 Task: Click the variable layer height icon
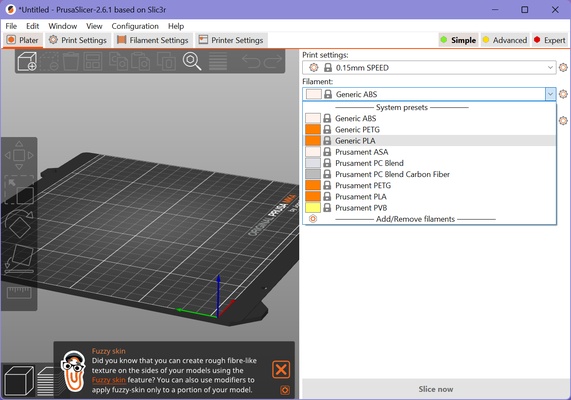218,61
